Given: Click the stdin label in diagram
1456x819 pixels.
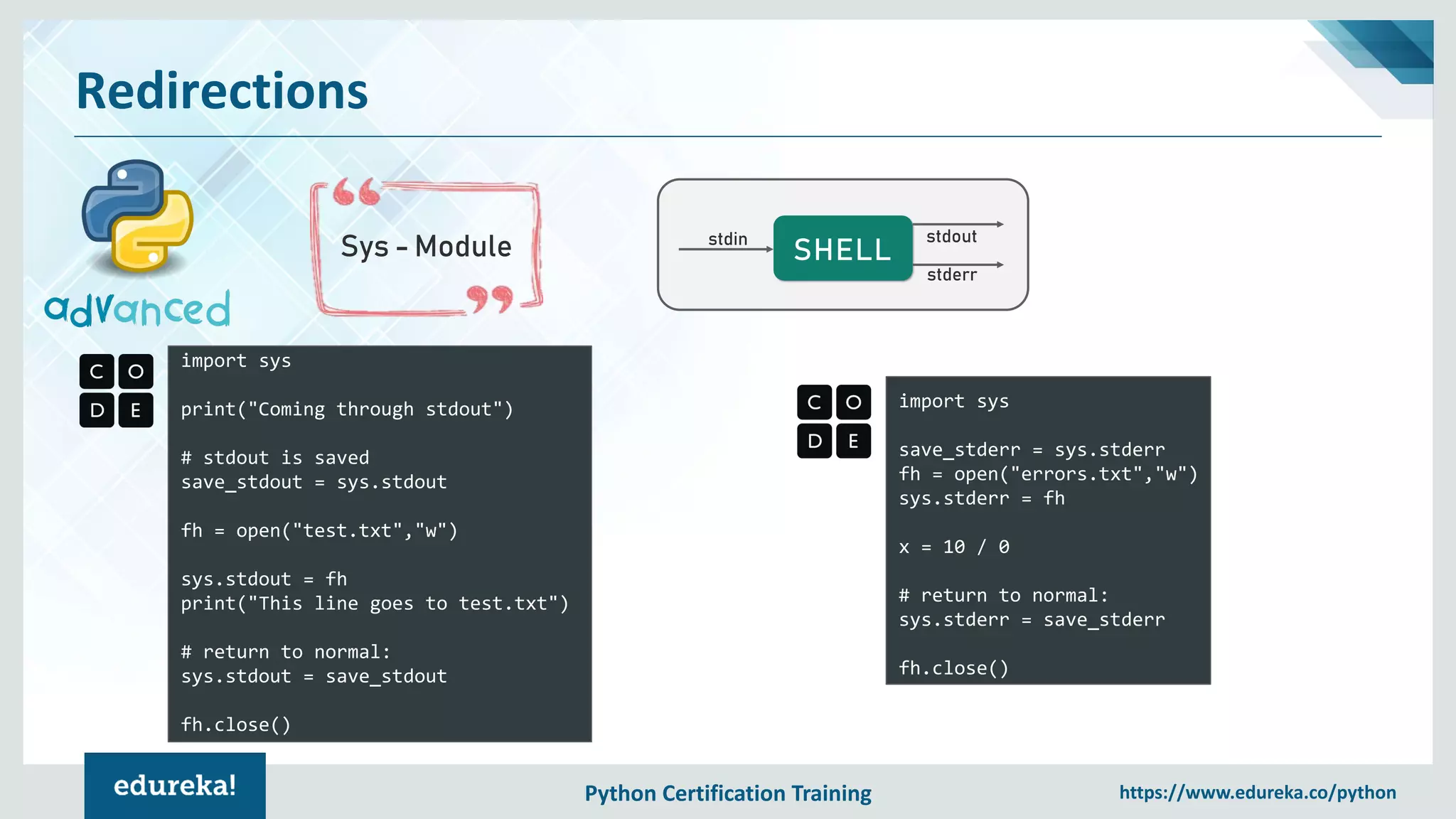Looking at the screenshot, I should point(727,239).
